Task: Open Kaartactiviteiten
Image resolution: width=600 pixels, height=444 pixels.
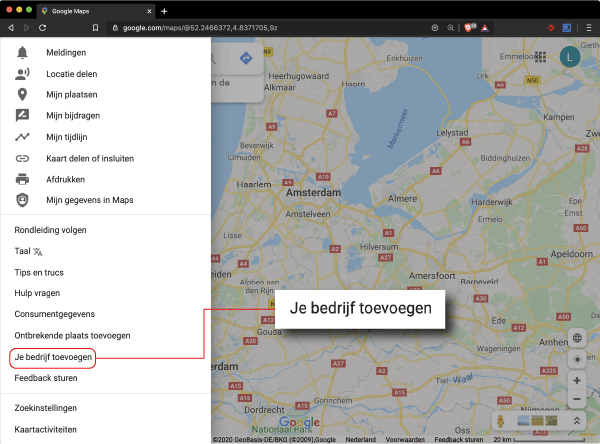Action: click(46, 429)
